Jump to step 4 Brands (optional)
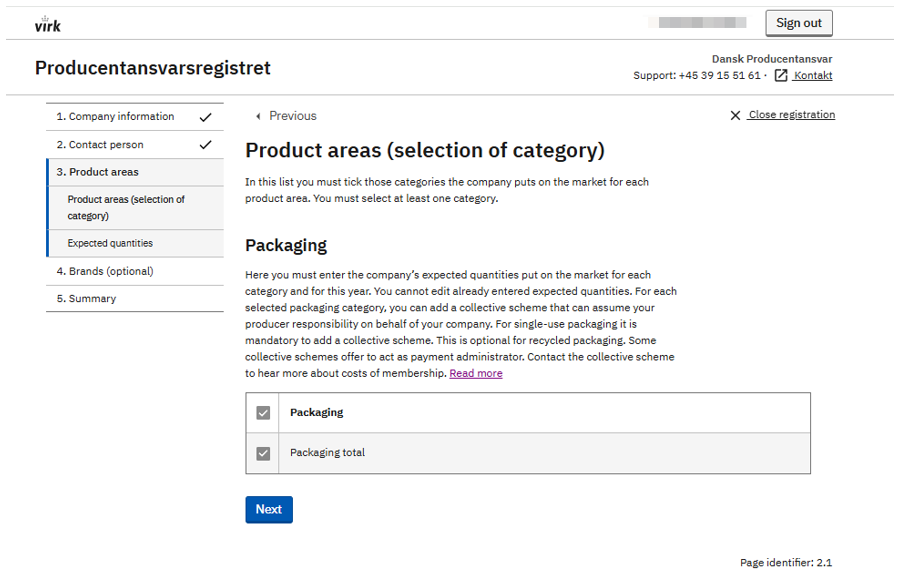The image size is (918, 579). click(105, 271)
